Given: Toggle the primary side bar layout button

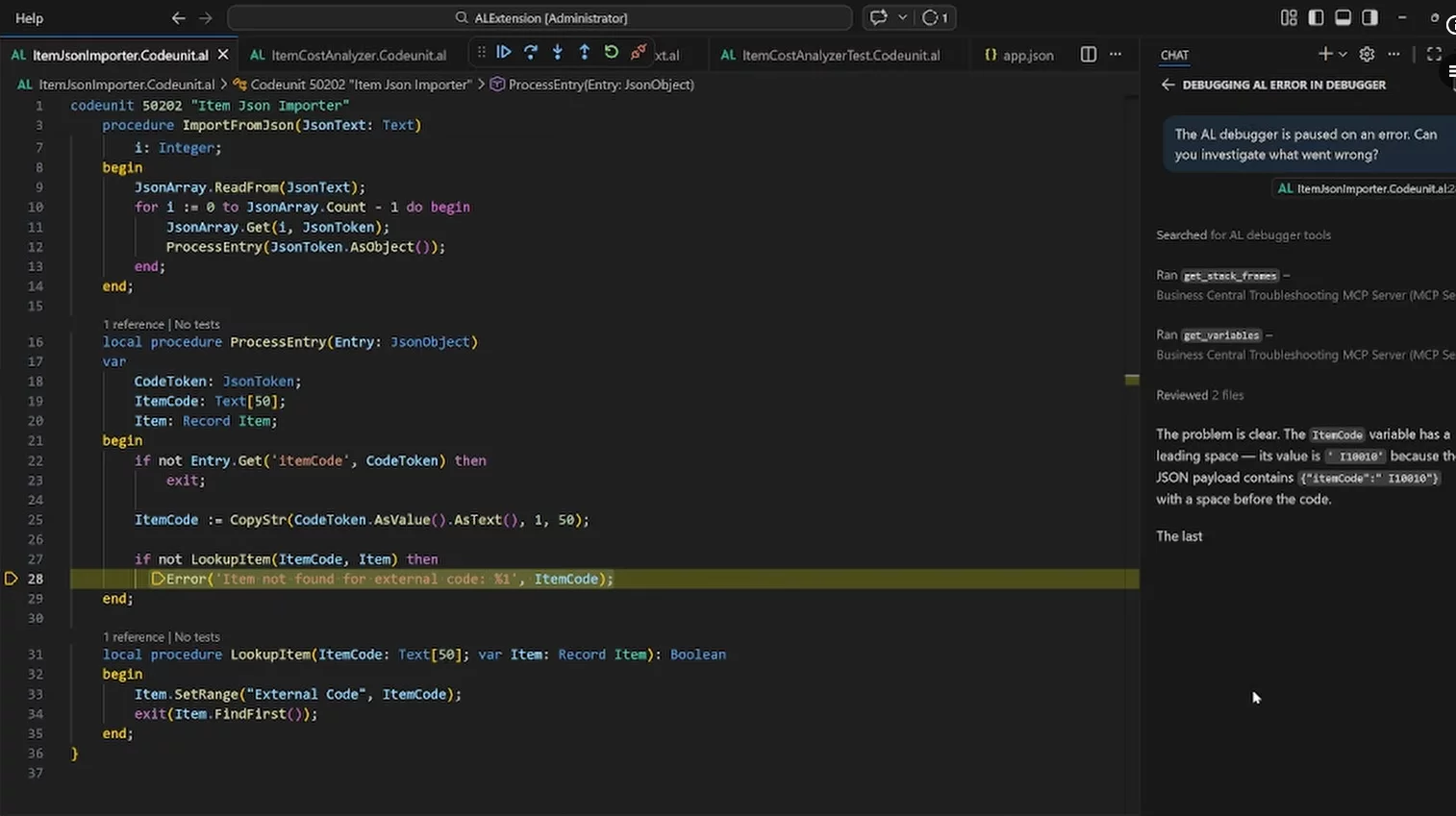Looking at the screenshot, I should [1316, 17].
